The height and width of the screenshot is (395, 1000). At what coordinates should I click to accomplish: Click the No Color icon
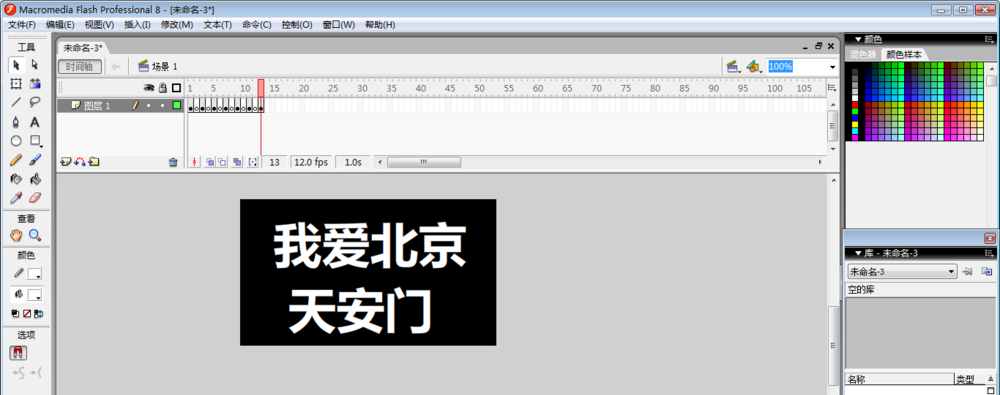pyautogui.click(x=27, y=314)
